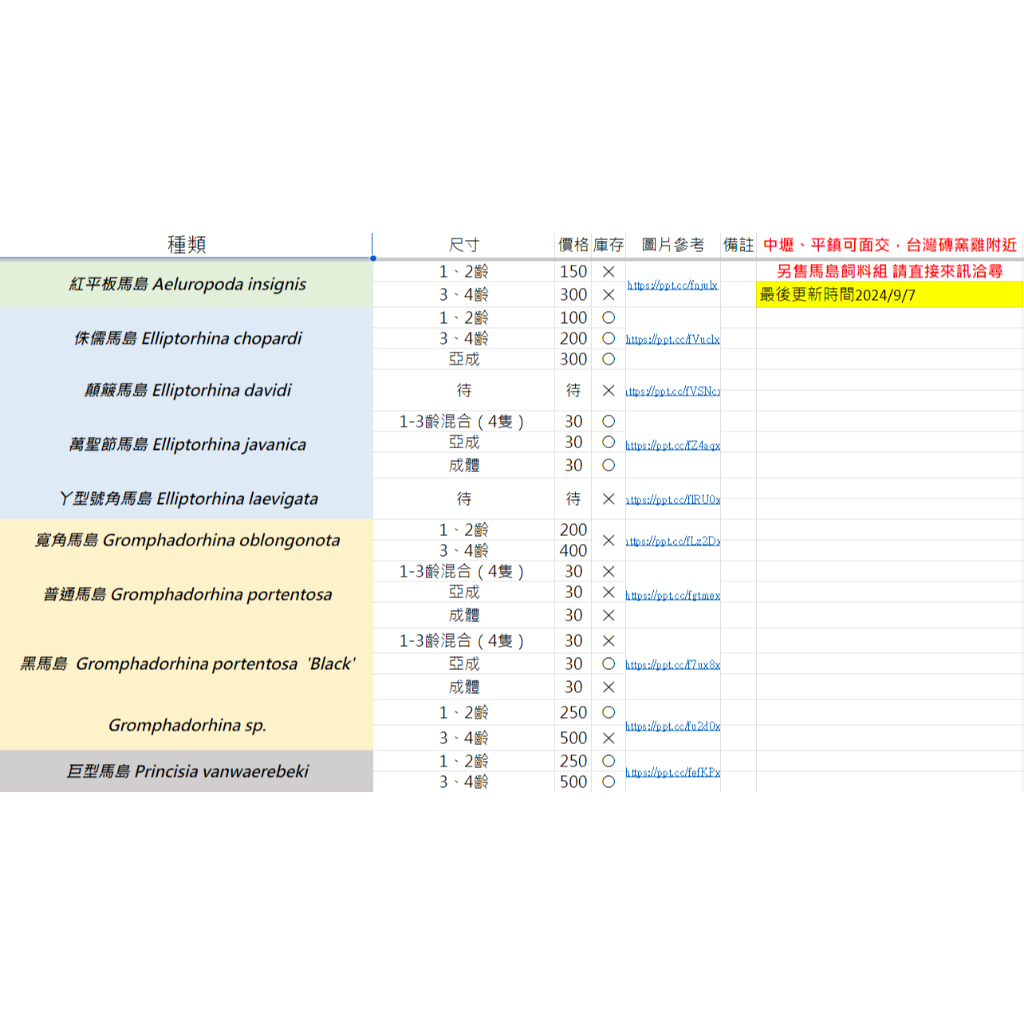Follow the ppt.cc/f7ux8x link for 黑馬島

673,664
